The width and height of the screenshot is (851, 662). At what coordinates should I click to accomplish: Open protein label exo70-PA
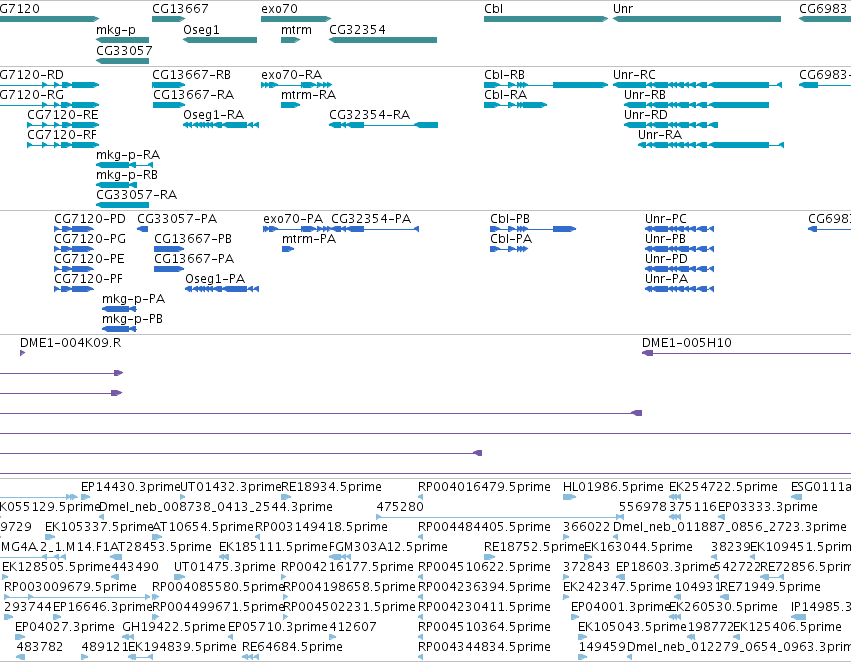tap(293, 219)
